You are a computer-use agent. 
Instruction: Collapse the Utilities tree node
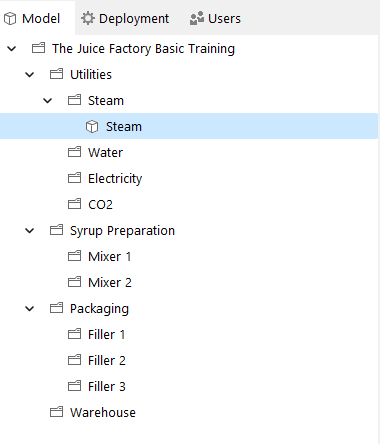click(x=30, y=75)
